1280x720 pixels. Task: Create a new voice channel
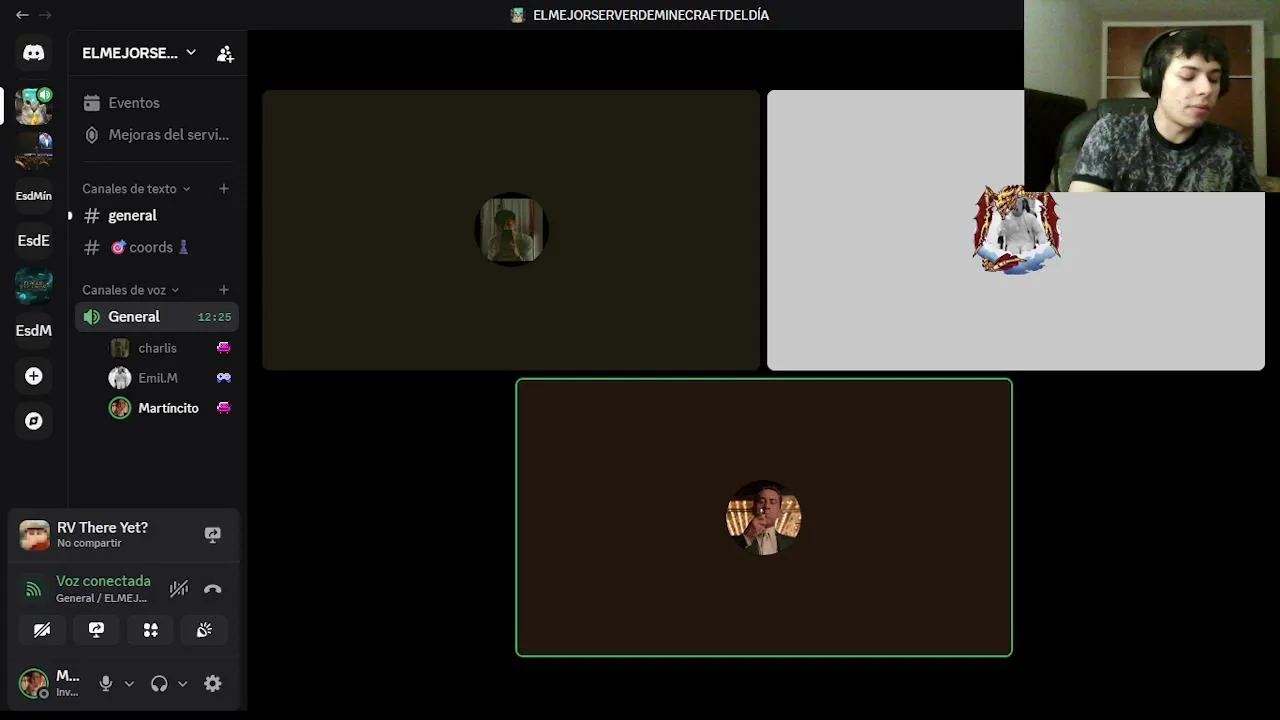click(224, 290)
